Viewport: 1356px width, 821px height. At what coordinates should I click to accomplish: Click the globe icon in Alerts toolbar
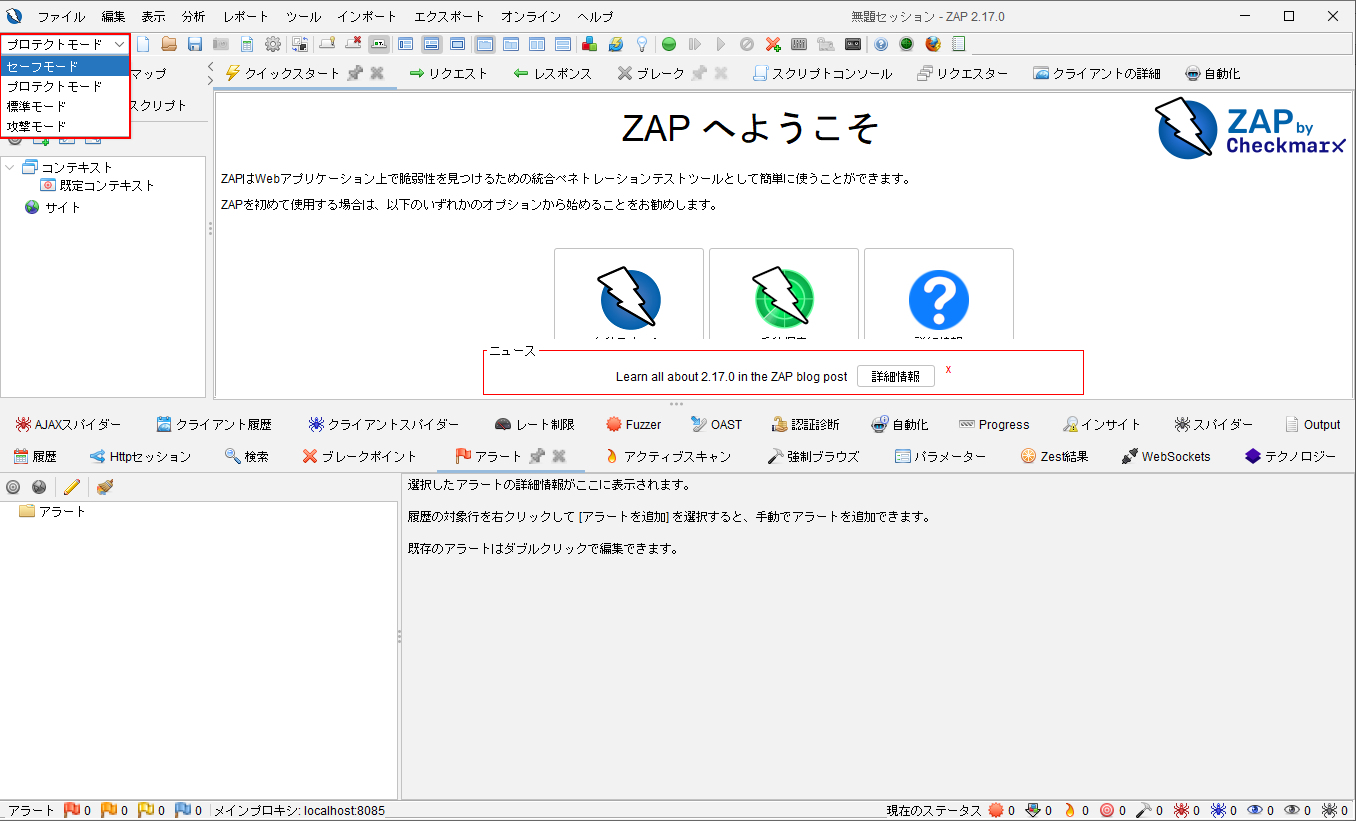39,487
